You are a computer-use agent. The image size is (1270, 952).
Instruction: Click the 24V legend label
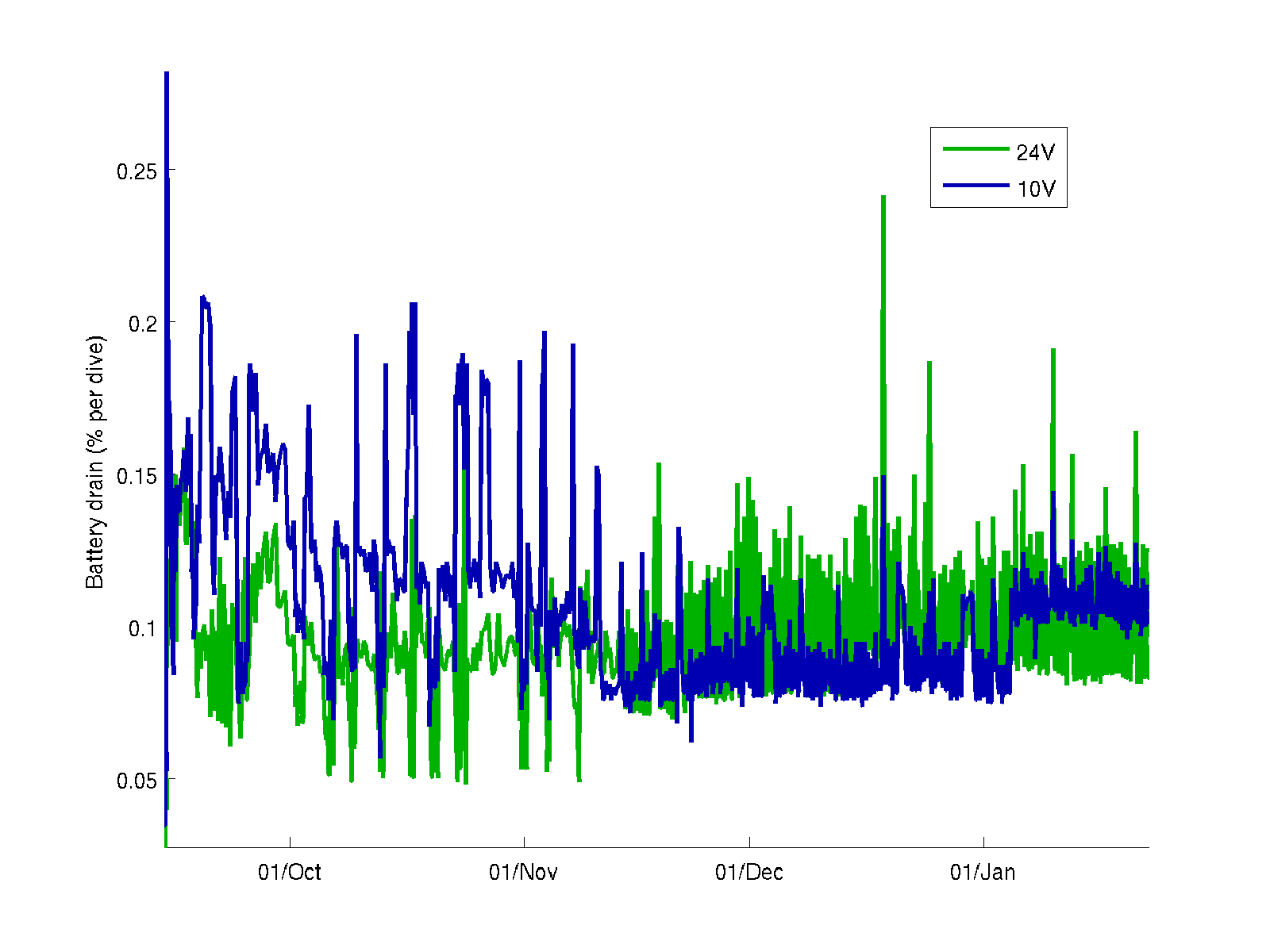click(1036, 152)
